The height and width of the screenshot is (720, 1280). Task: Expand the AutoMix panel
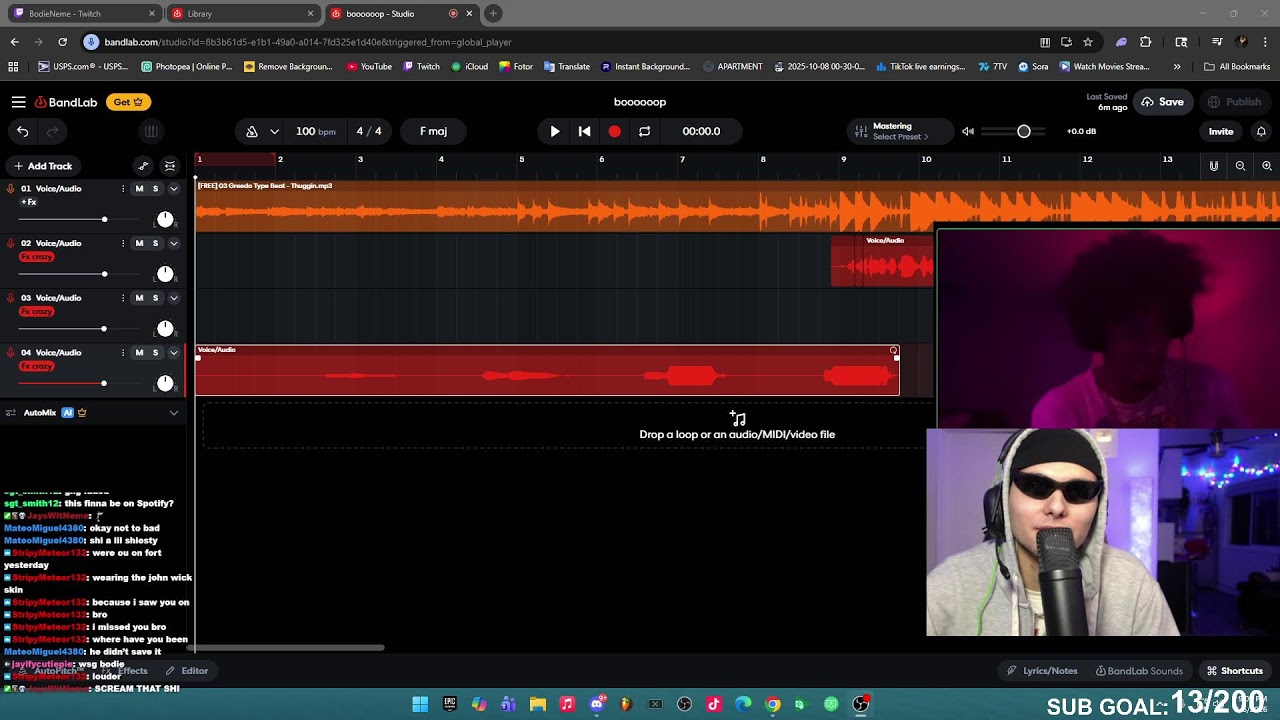tap(173, 412)
